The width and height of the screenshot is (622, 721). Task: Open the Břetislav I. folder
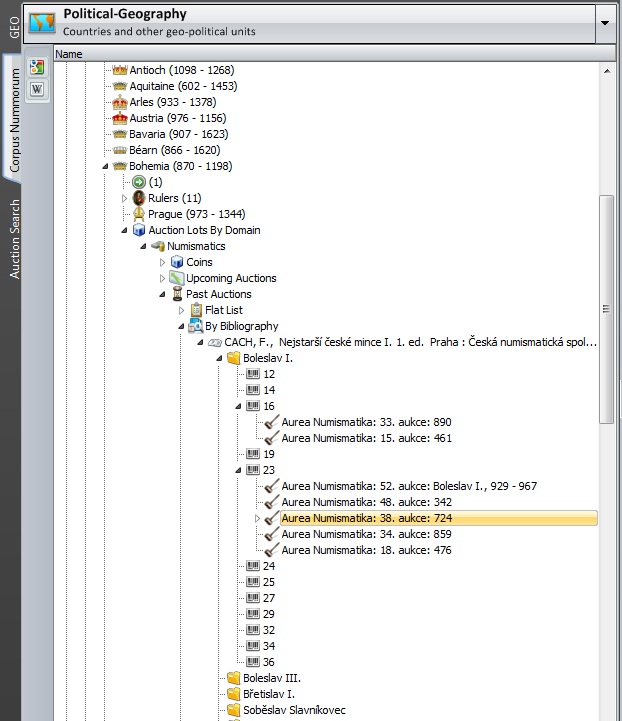[269, 694]
